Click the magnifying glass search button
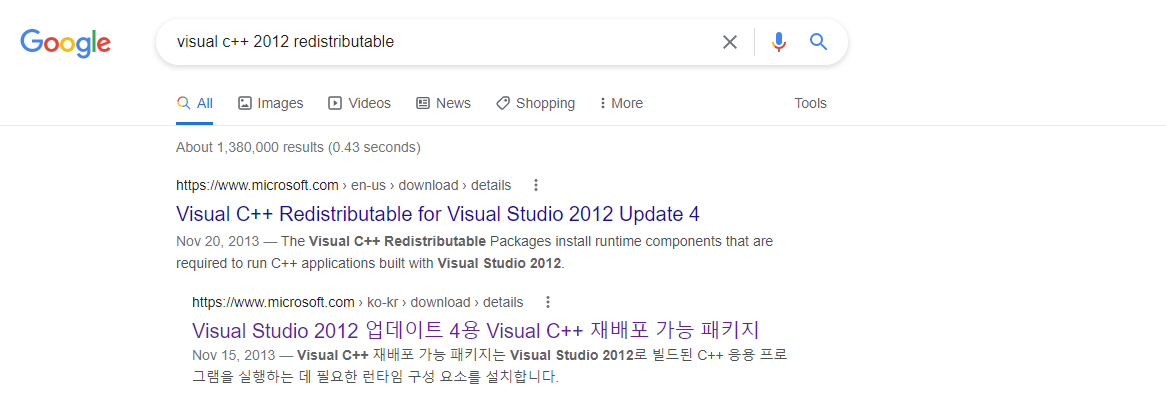Image resolution: width=1166 pixels, height=402 pixels. [818, 42]
